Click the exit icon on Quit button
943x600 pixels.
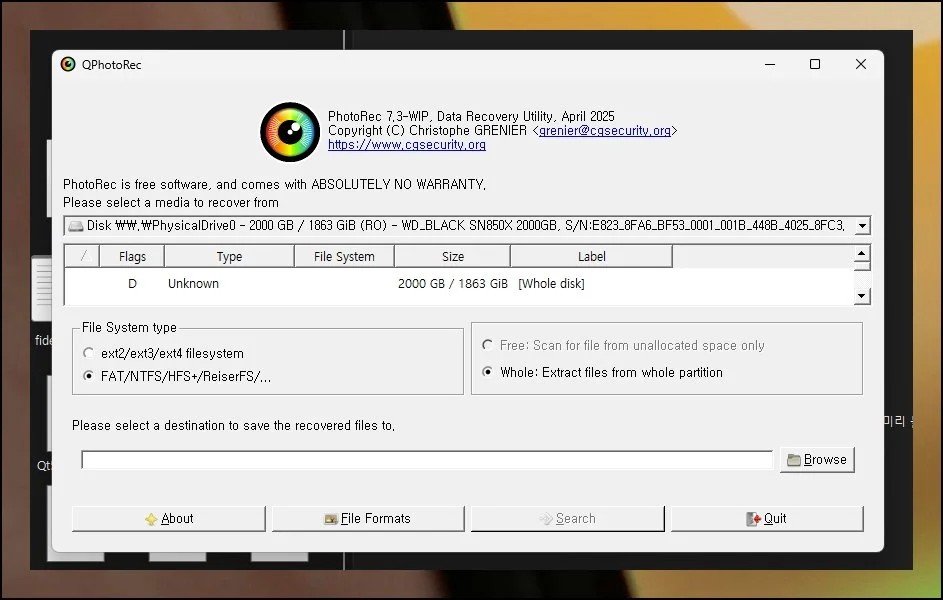(x=754, y=519)
